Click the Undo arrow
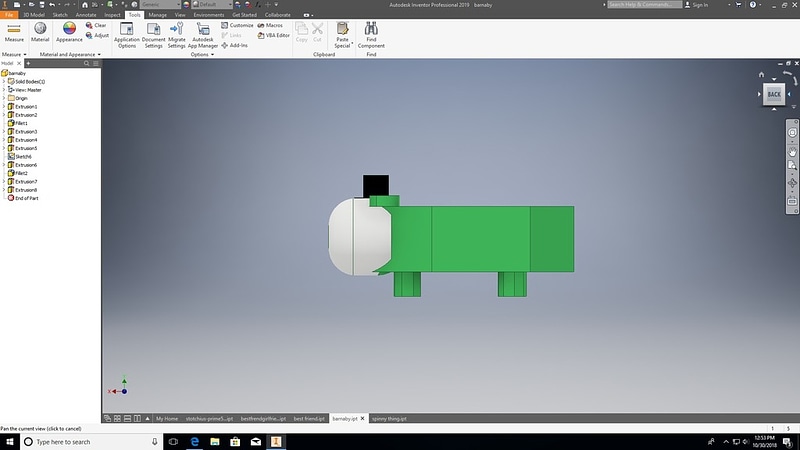 pos(52,5)
